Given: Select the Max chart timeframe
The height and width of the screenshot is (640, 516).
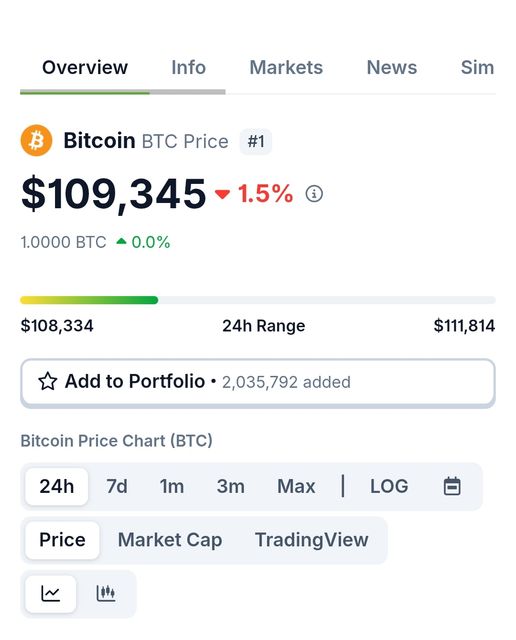Looking at the screenshot, I should [x=296, y=486].
